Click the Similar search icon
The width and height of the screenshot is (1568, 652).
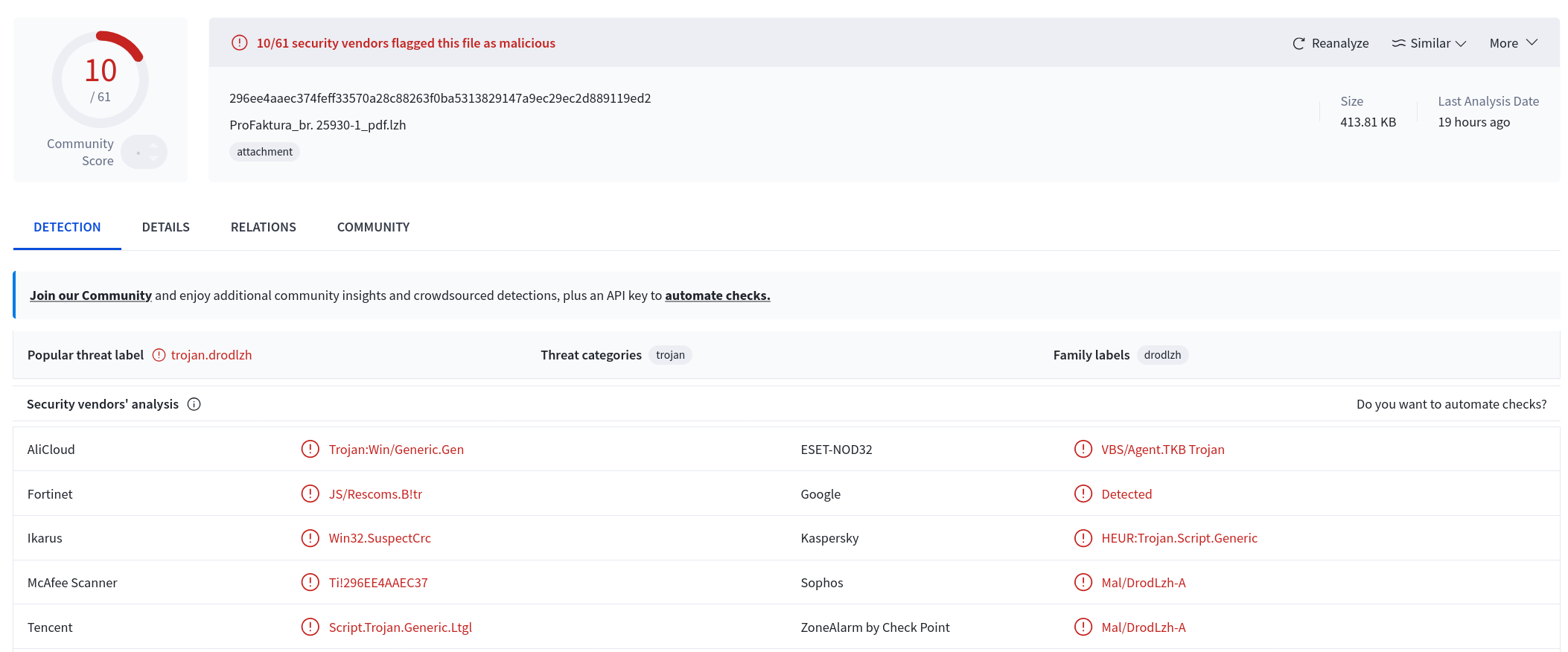coord(1399,43)
